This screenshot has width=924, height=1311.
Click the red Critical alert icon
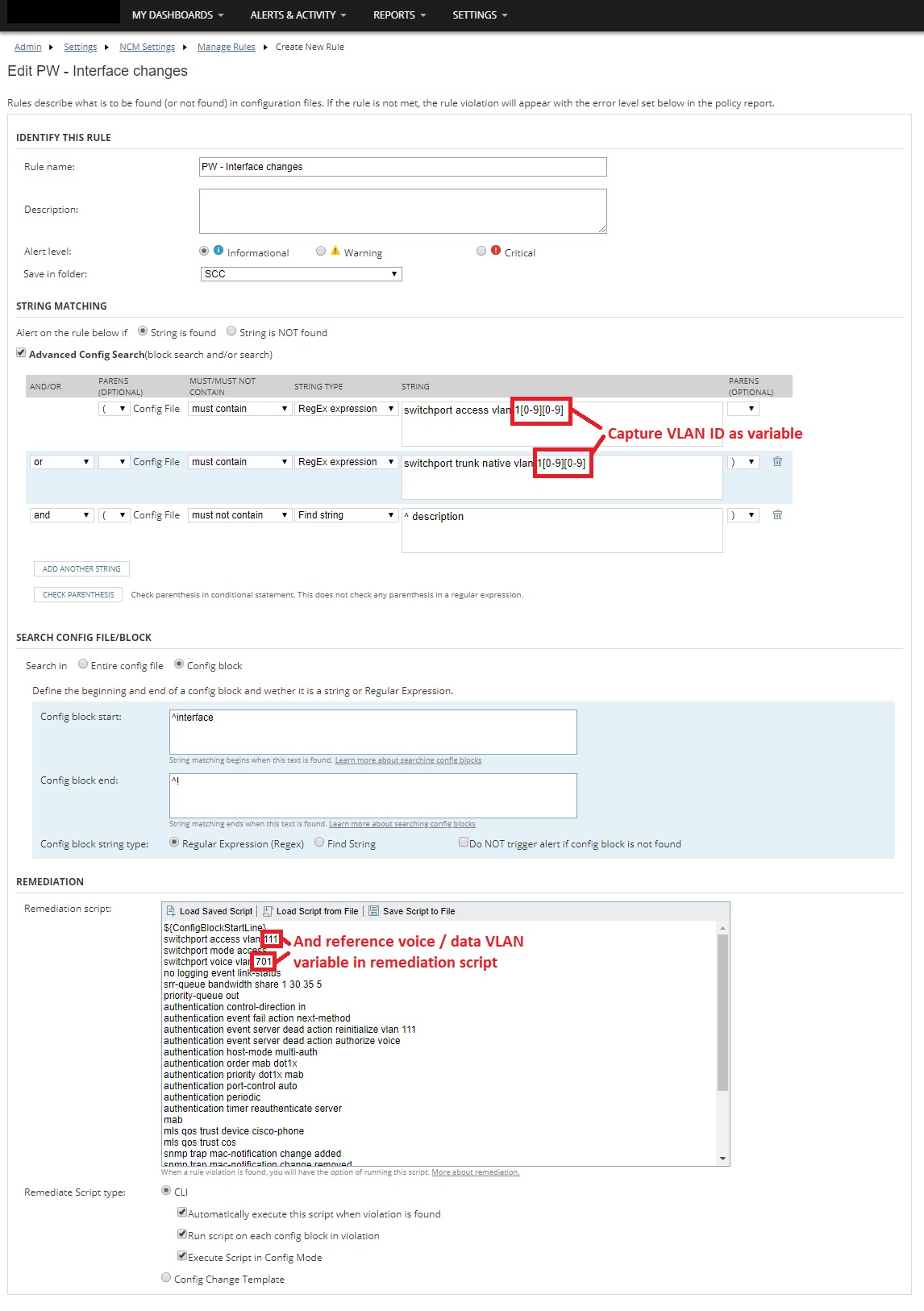(496, 251)
